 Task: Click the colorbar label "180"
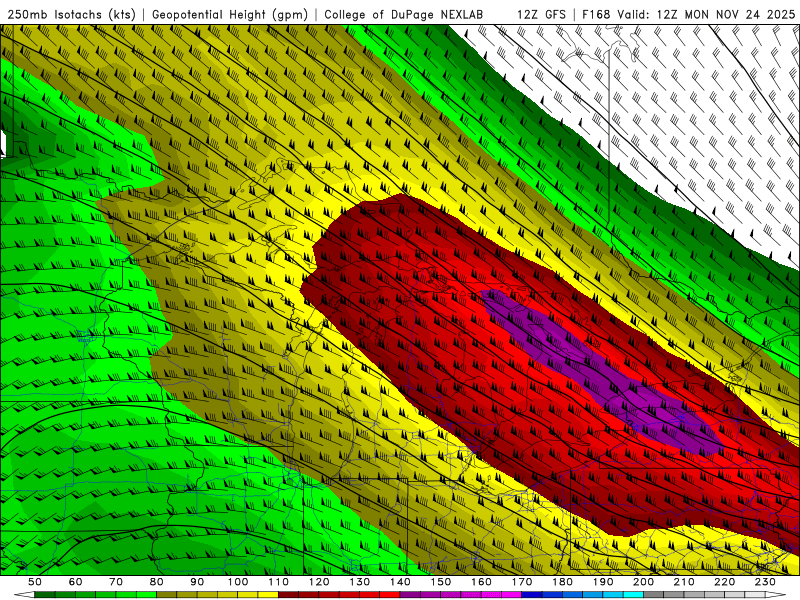point(562,582)
